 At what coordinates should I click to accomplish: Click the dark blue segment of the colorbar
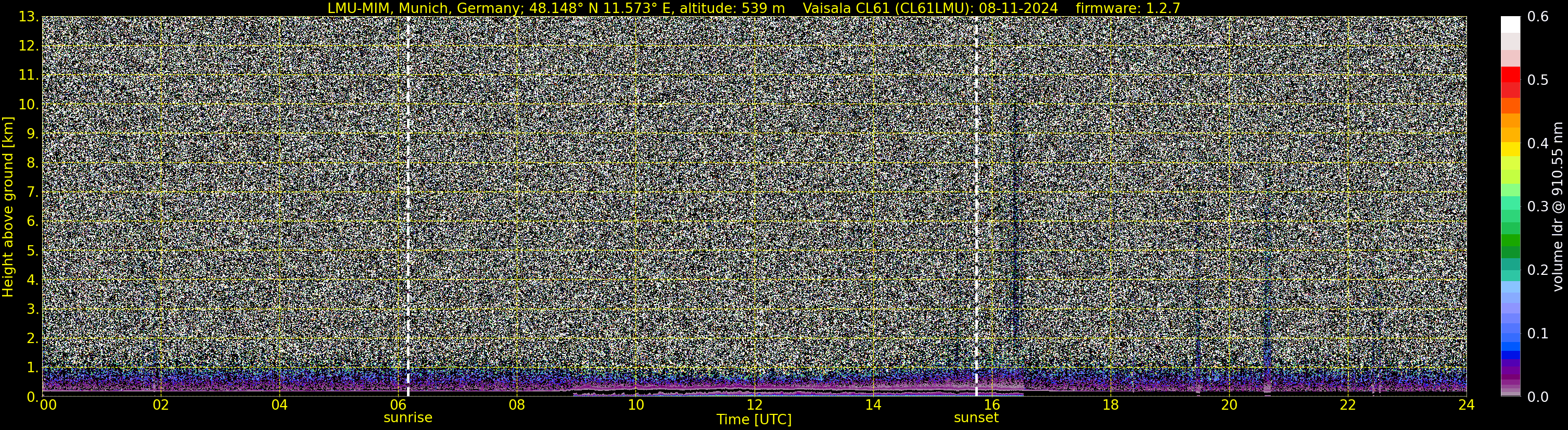(1510, 355)
